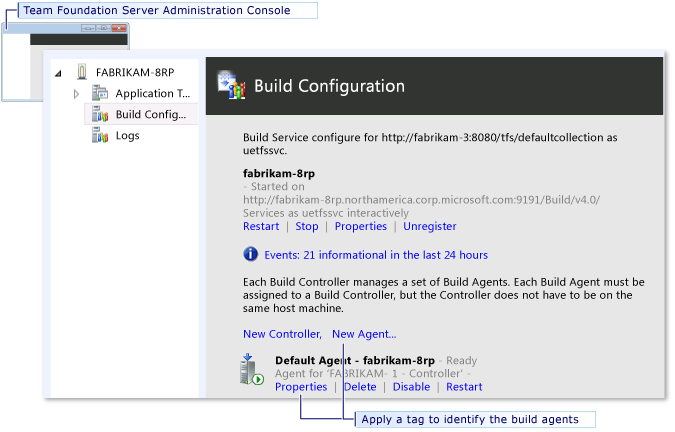This screenshot has width=675, height=432.
Task: Disable the Default Agent
Action: (x=411, y=387)
